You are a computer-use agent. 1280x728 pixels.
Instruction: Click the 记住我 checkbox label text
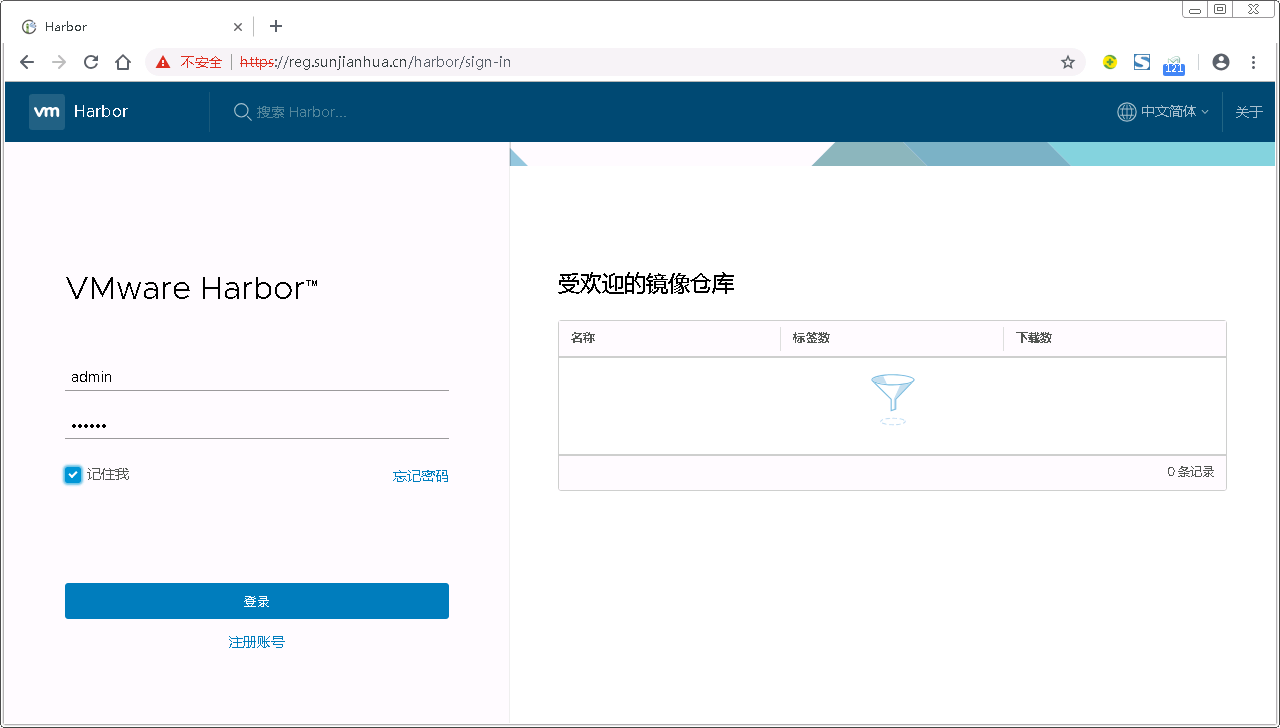pos(108,474)
